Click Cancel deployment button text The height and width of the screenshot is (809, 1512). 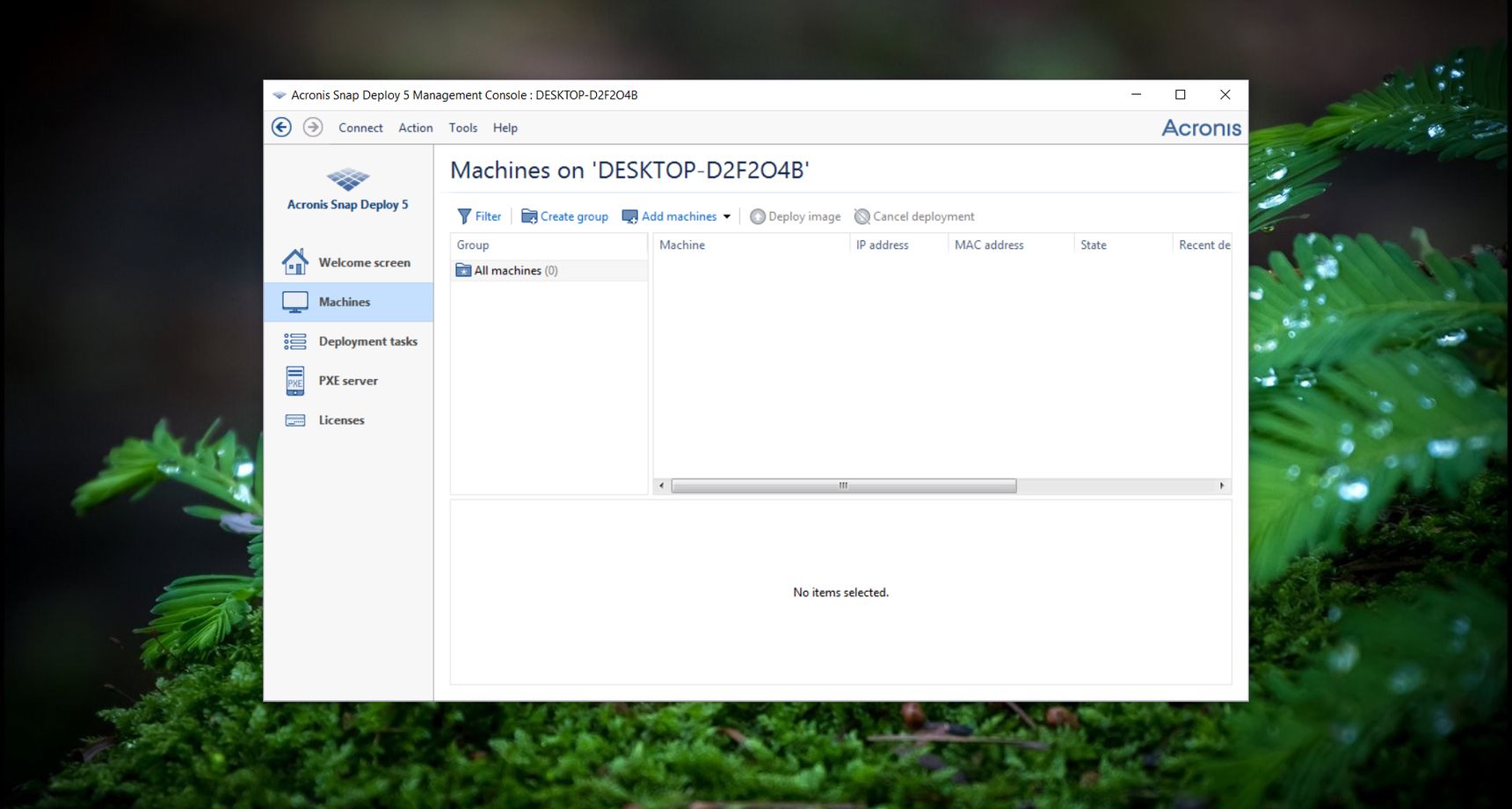click(924, 216)
